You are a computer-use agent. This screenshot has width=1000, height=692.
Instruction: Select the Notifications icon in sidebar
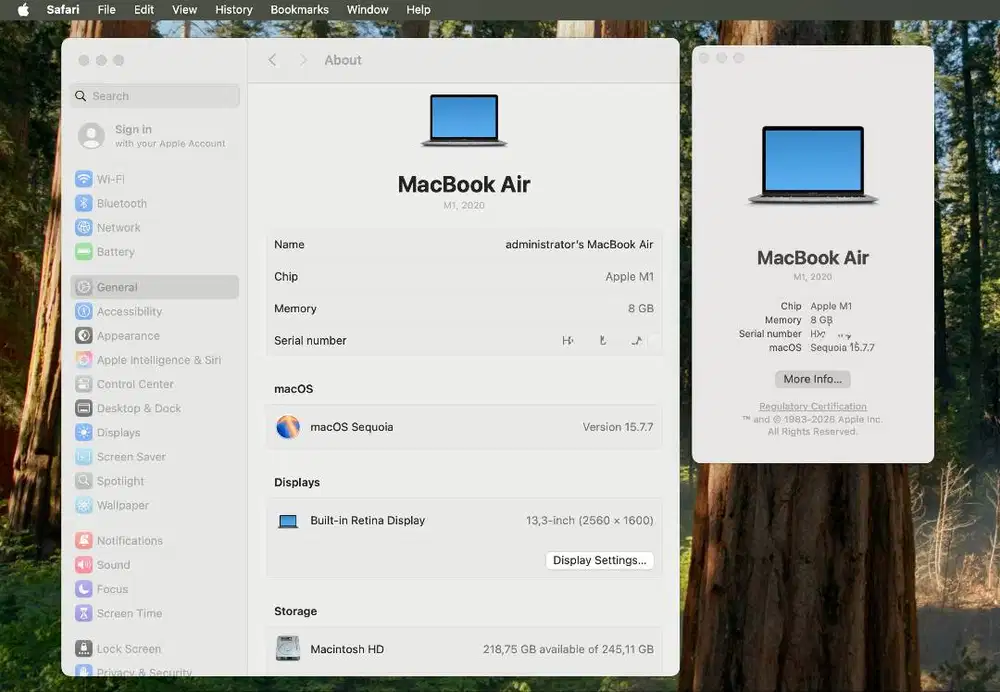click(x=84, y=540)
